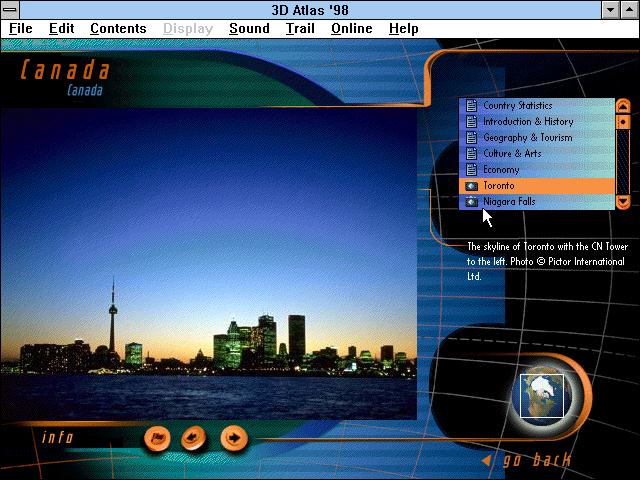Open the window control menu box
This screenshot has height=480, width=640.
point(10,9)
